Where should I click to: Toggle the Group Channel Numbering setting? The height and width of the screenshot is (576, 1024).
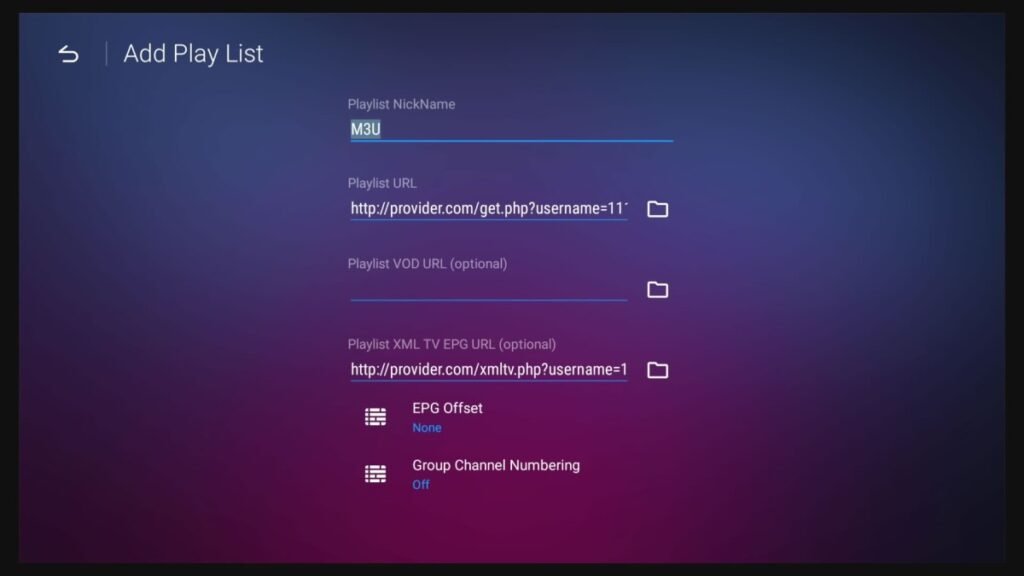click(495, 465)
